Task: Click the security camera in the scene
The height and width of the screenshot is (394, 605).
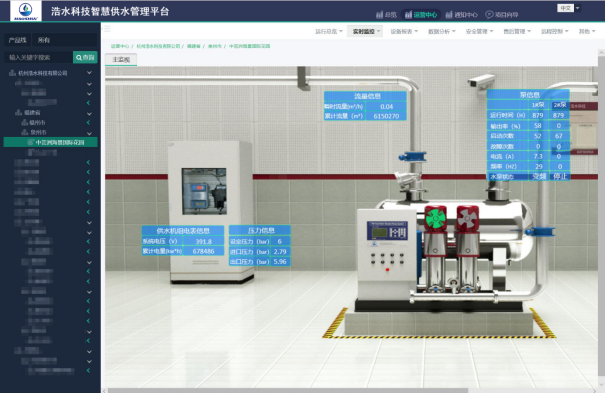Action: tap(481, 81)
